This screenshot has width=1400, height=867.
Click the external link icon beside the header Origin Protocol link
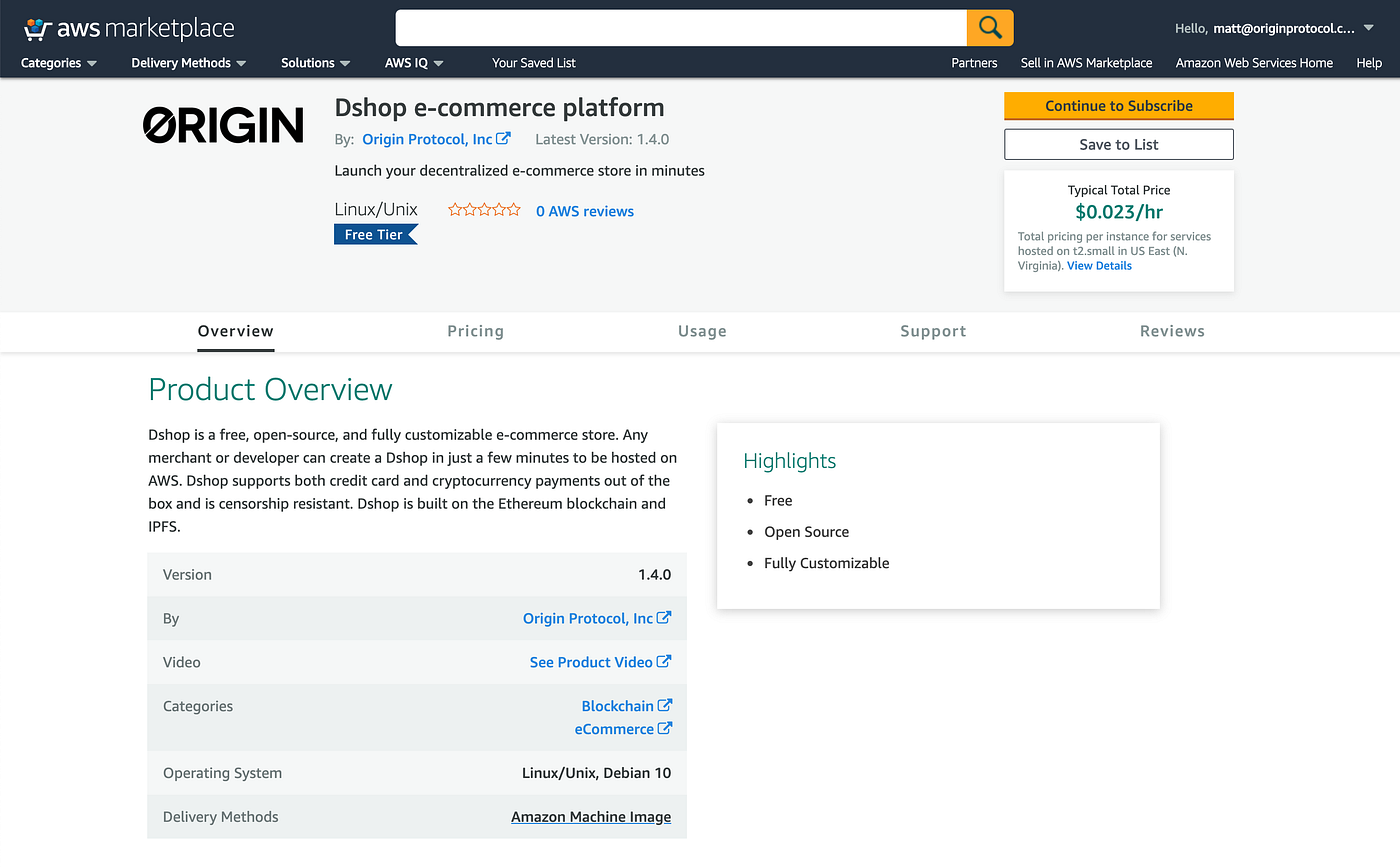tap(504, 139)
